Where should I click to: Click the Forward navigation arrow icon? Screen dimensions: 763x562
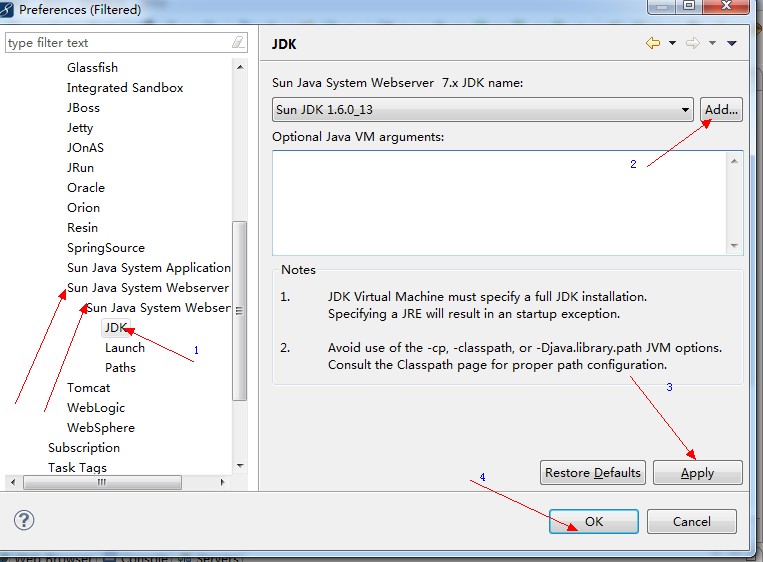(x=692, y=43)
